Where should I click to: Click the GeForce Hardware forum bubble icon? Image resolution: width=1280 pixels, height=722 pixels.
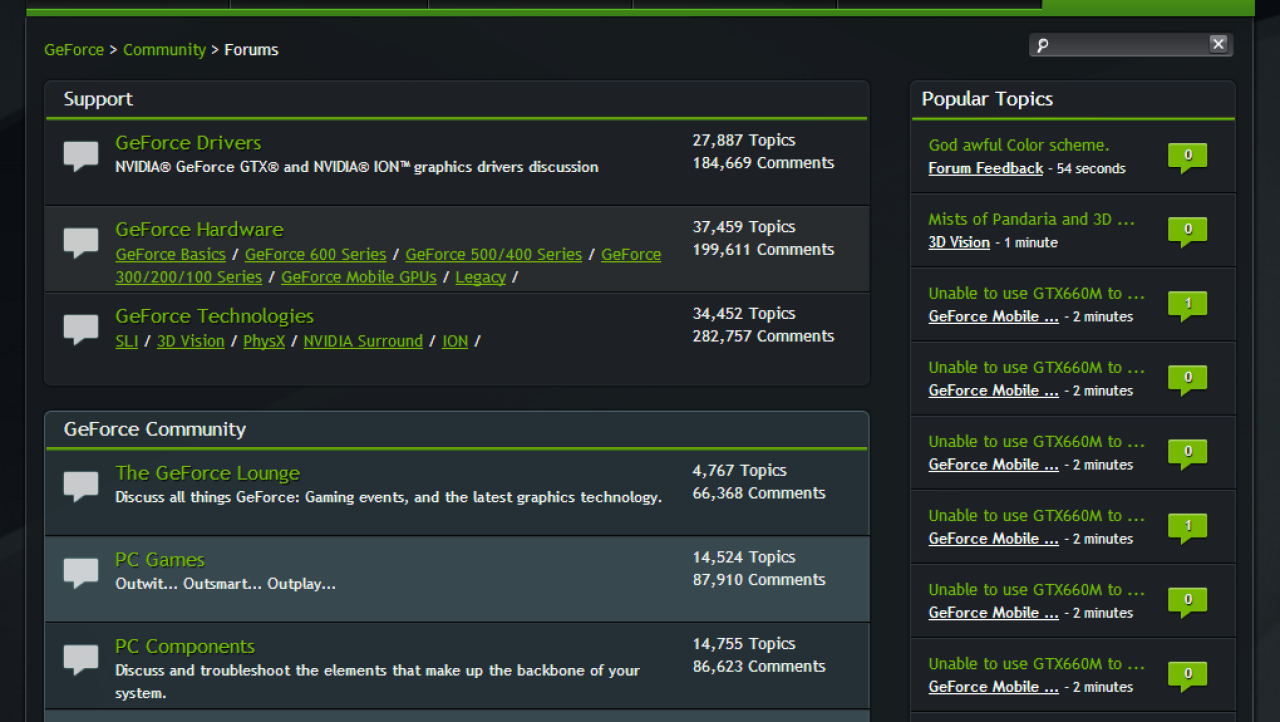click(x=81, y=242)
